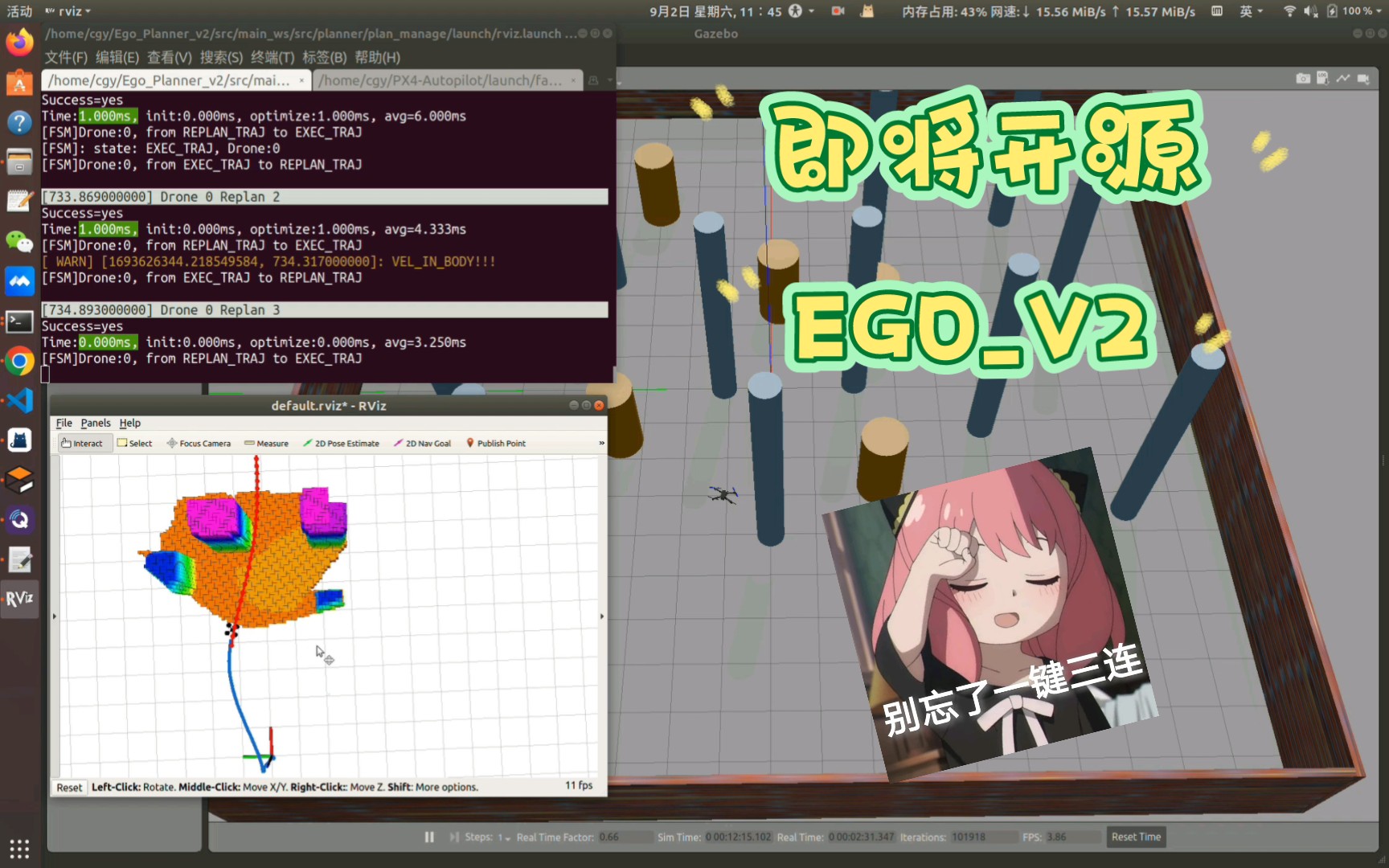Select the 2D Nav Goal tool

(422, 443)
